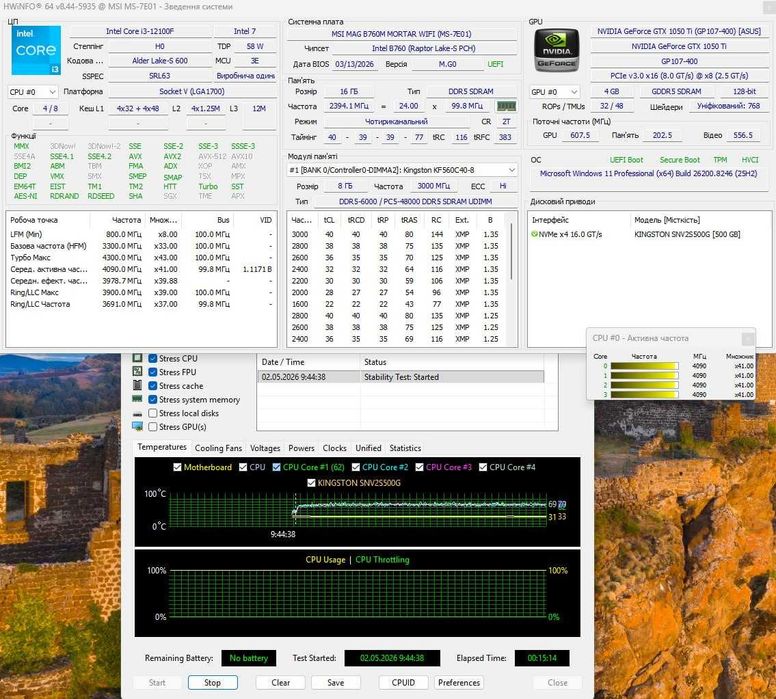The height and width of the screenshot is (699, 776).
Task: Click the Stress cache chip icon
Action: (x=138, y=385)
